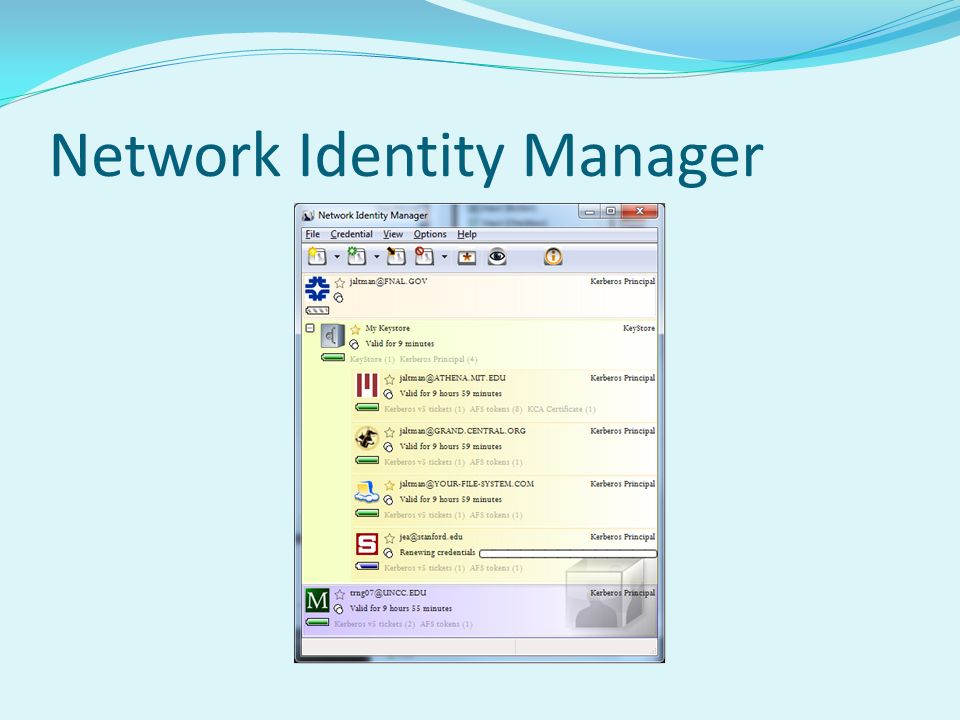The image size is (960, 720).
Task: Select the tmg07@UNCC.EDU identity name
Action: tap(388, 593)
